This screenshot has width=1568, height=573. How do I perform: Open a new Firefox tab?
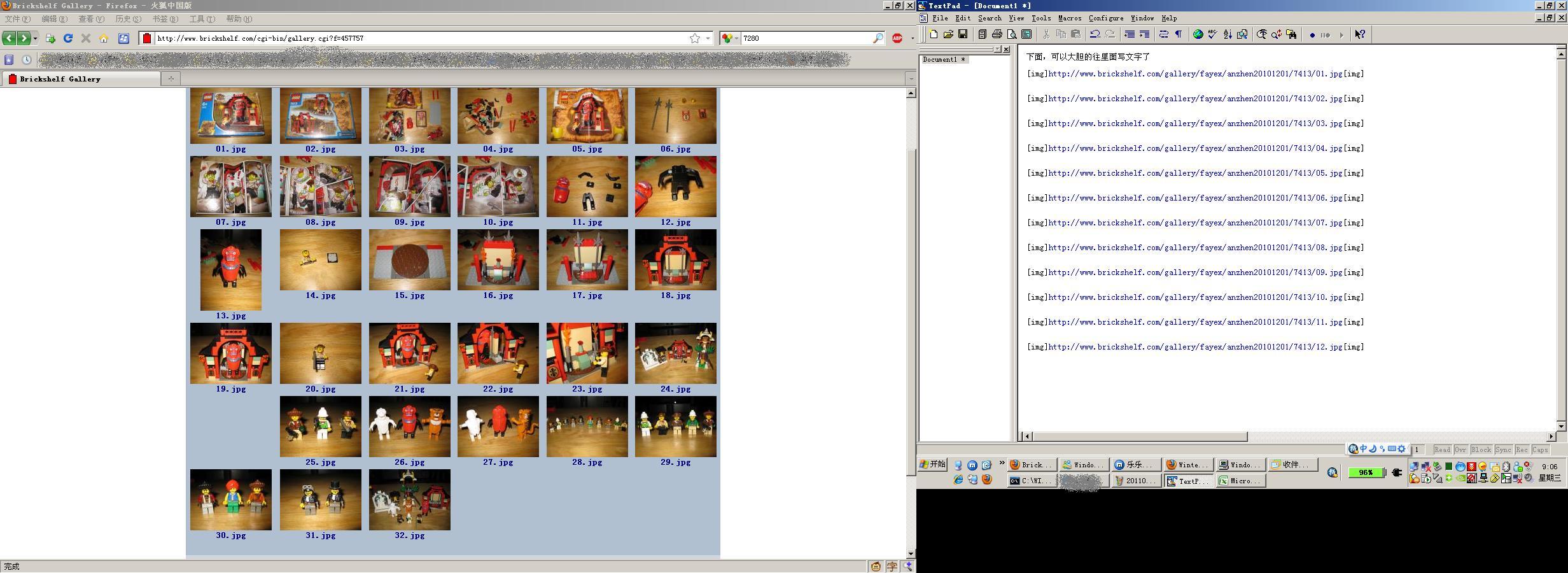pyautogui.click(x=171, y=78)
